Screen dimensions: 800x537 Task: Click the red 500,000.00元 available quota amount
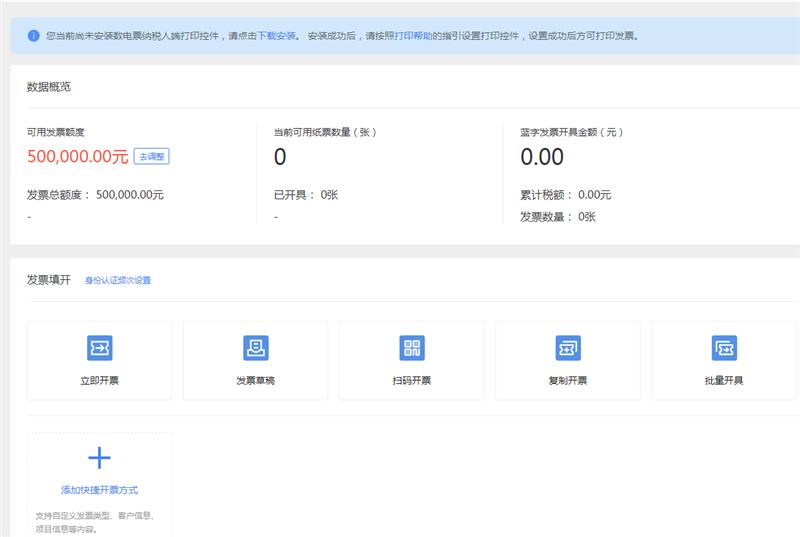pos(77,157)
